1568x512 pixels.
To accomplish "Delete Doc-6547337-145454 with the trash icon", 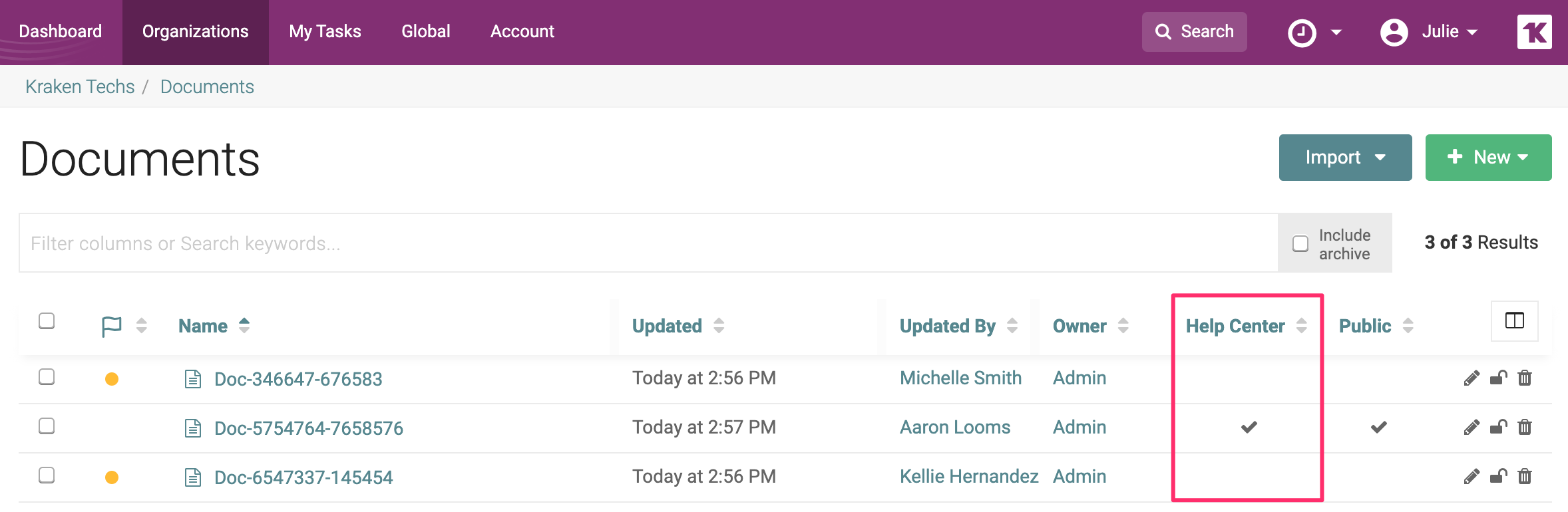I will pos(1525,476).
